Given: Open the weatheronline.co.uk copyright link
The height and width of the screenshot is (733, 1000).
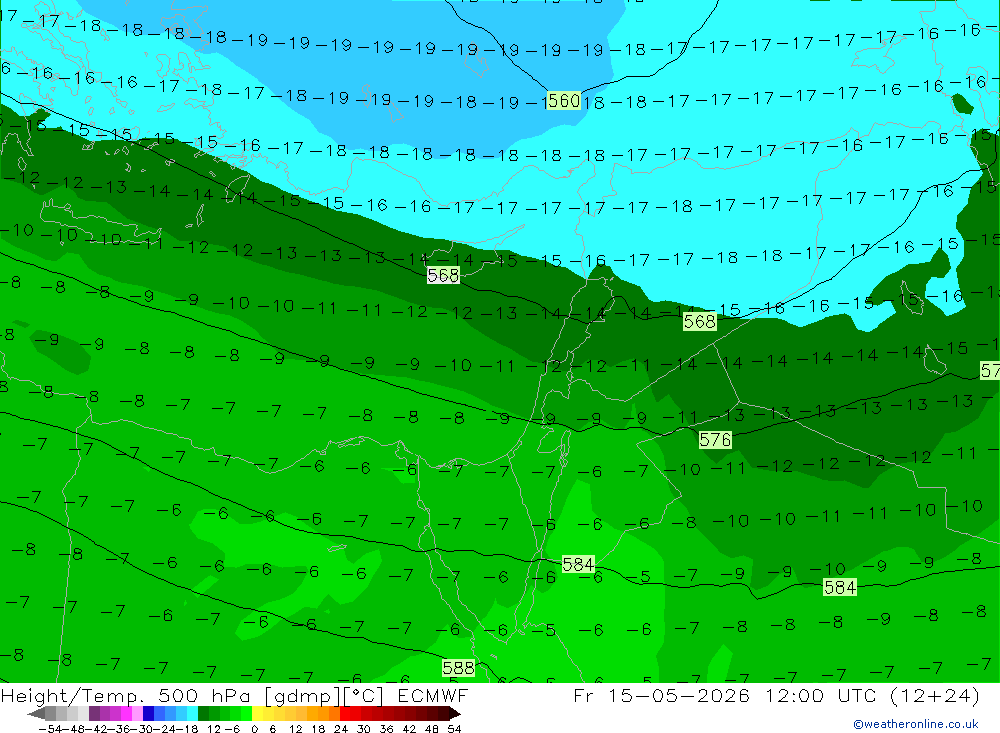Looking at the screenshot, I should [916, 724].
